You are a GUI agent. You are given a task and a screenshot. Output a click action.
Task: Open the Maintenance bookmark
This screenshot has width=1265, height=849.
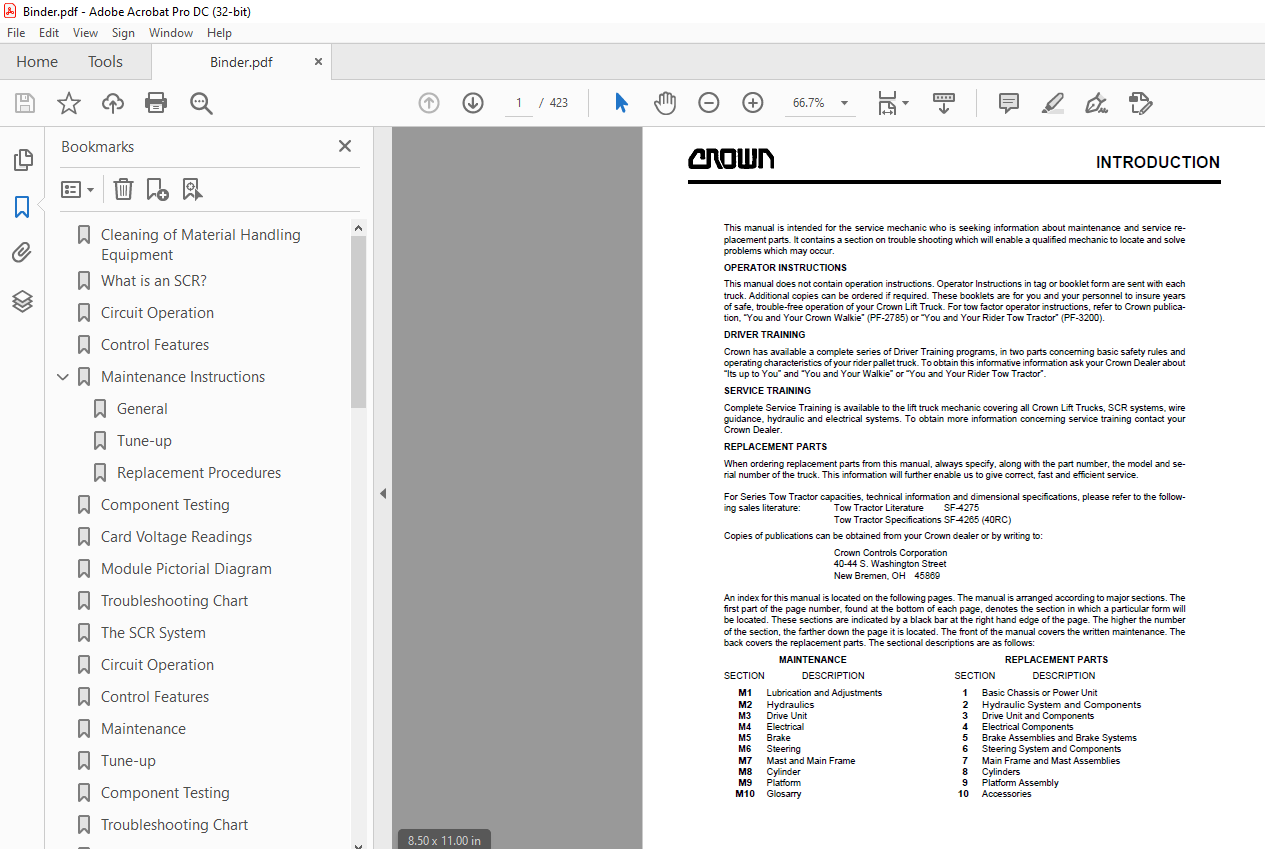click(143, 729)
